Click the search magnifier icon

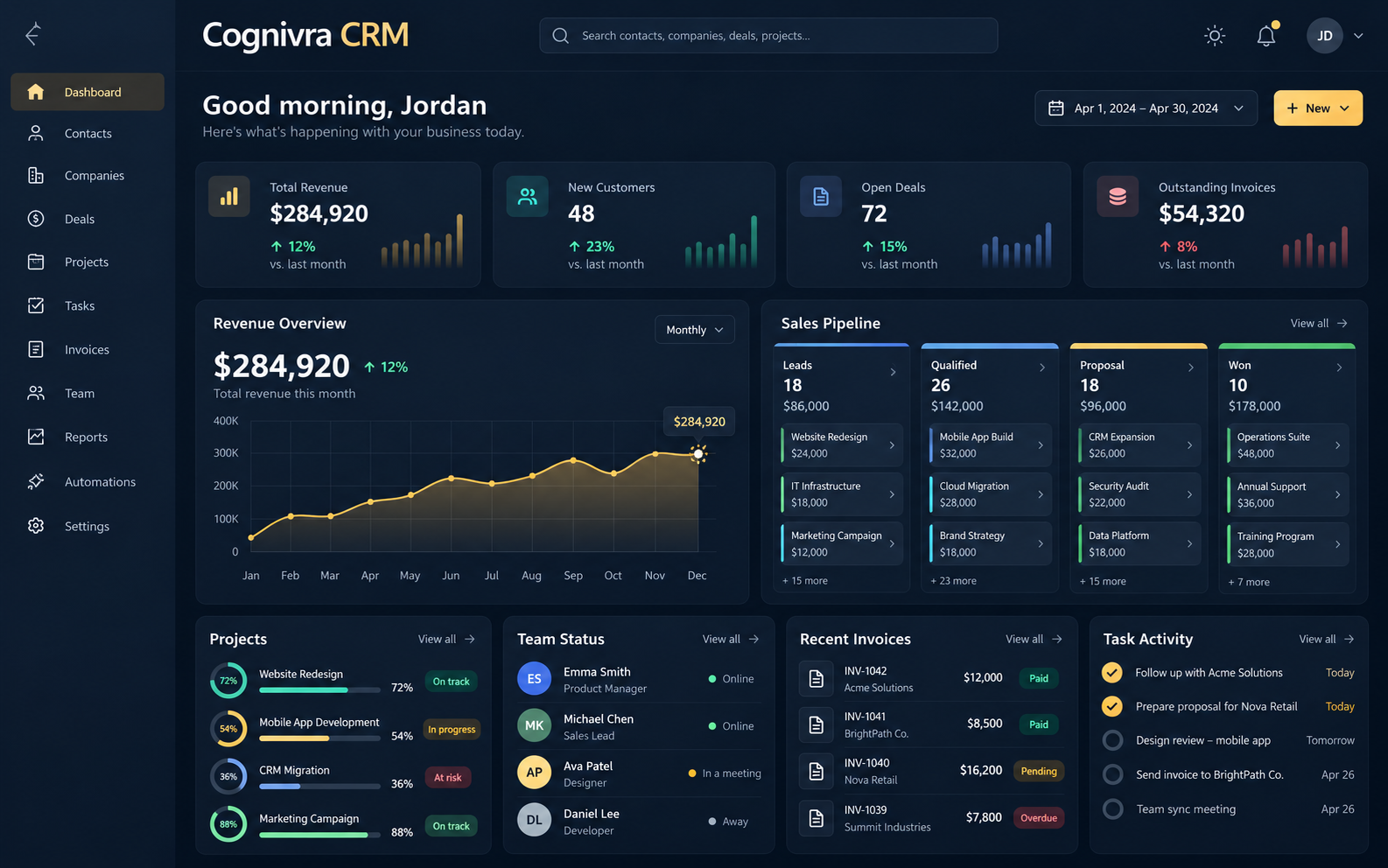pyautogui.click(x=561, y=36)
